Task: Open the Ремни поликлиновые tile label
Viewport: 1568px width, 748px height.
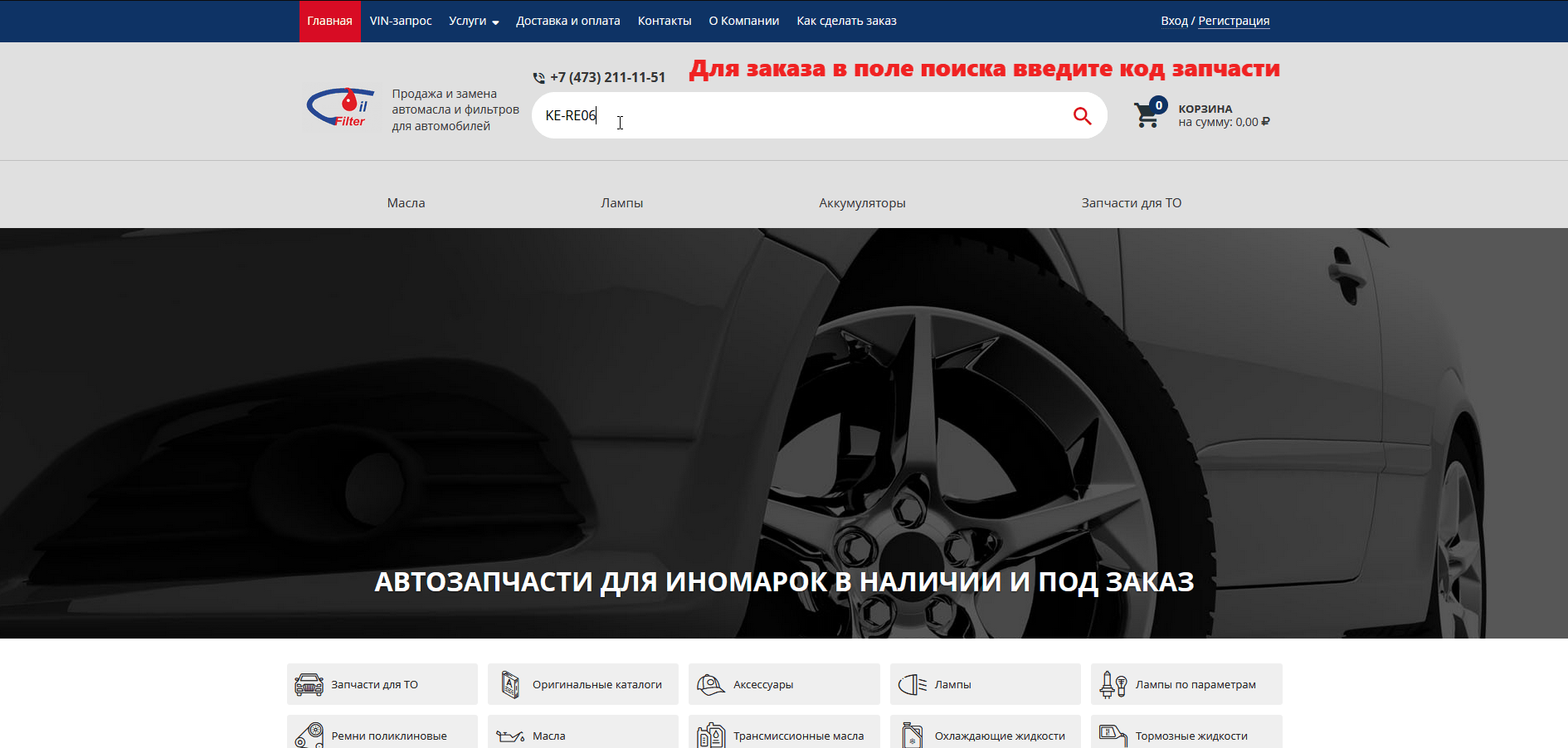Action: point(389,736)
